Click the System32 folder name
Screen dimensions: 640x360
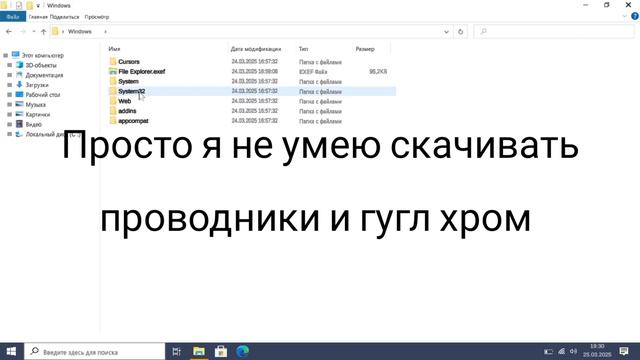[131, 91]
